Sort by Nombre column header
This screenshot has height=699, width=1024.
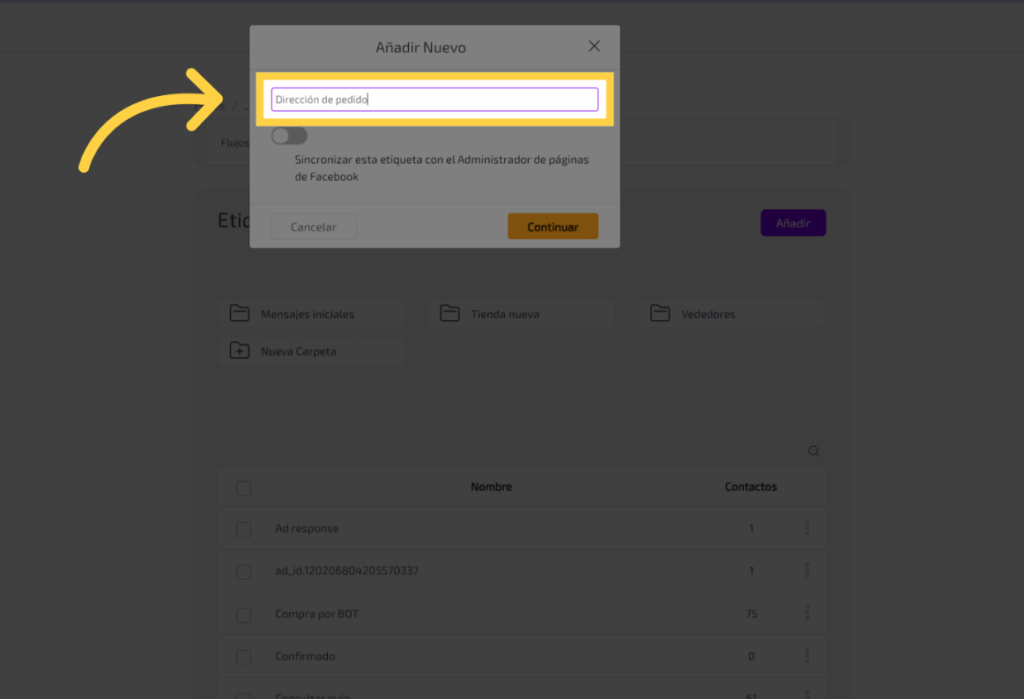coord(491,487)
